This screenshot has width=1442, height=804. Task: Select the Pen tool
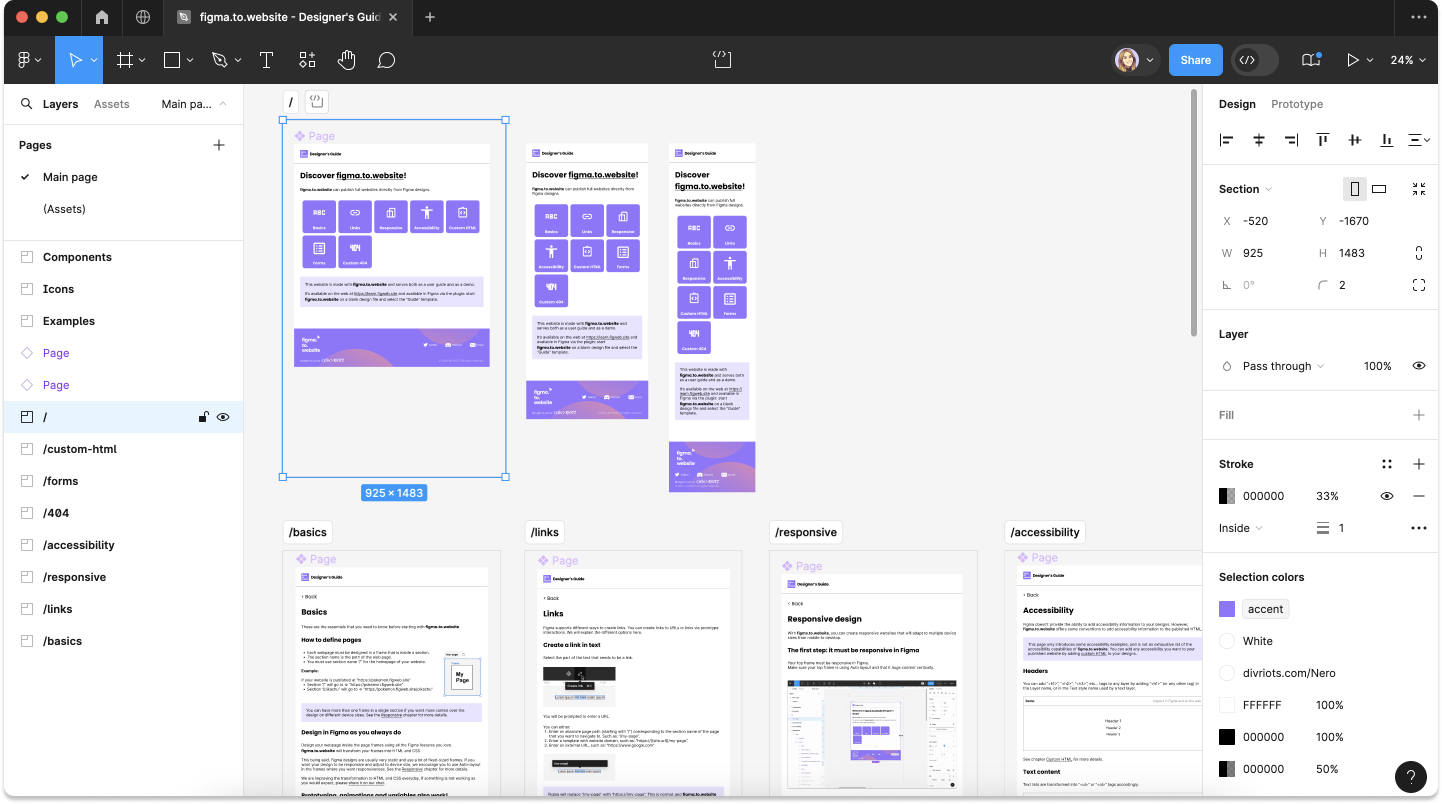pos(219,60)
